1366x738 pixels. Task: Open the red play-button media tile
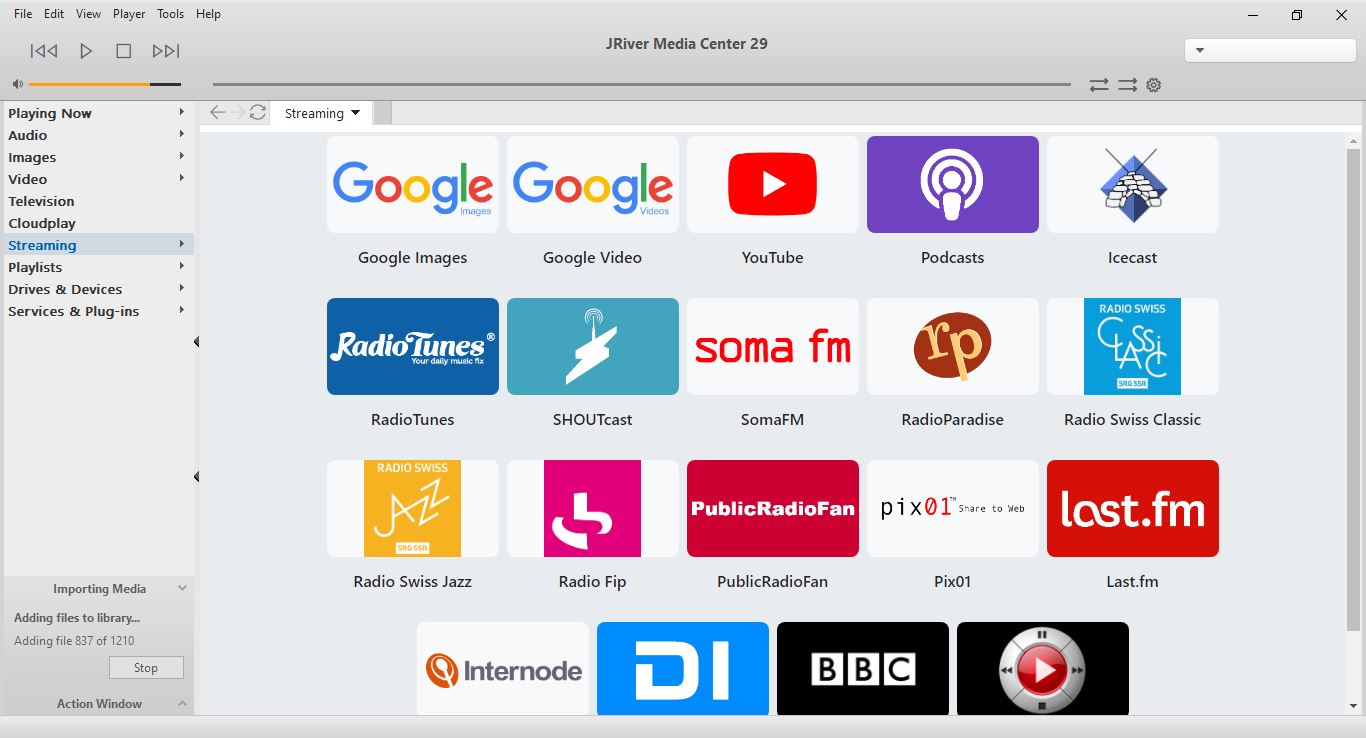point(1043,668)
